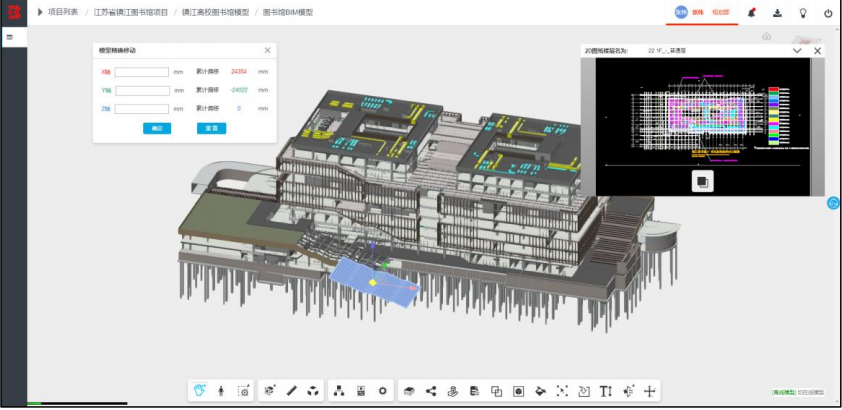Click the blue user avatar in header
This screenshot has width=842, height=410.
[681, 12]
